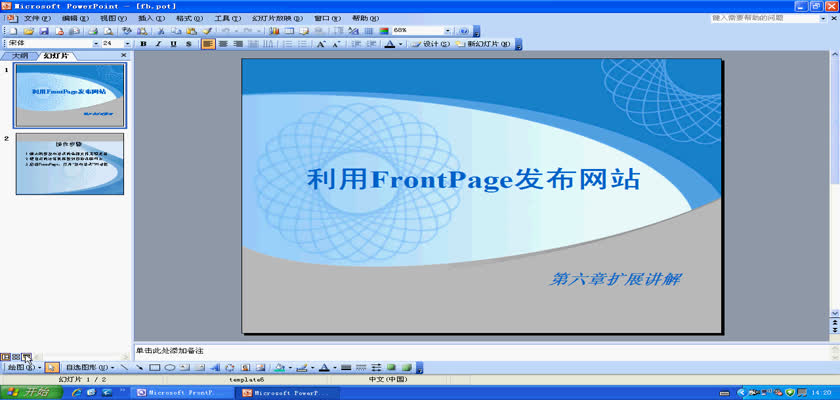The height and width of the screenshot is (400, 840).
Task: Open the zoom percentage dropdown
Action: tap(448, 31)
